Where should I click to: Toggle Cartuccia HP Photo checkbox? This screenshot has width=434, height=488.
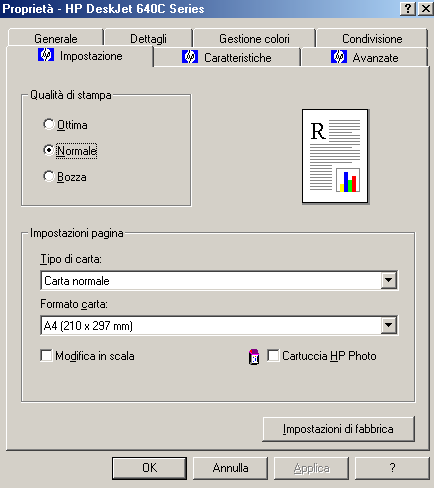pos(273,355)
